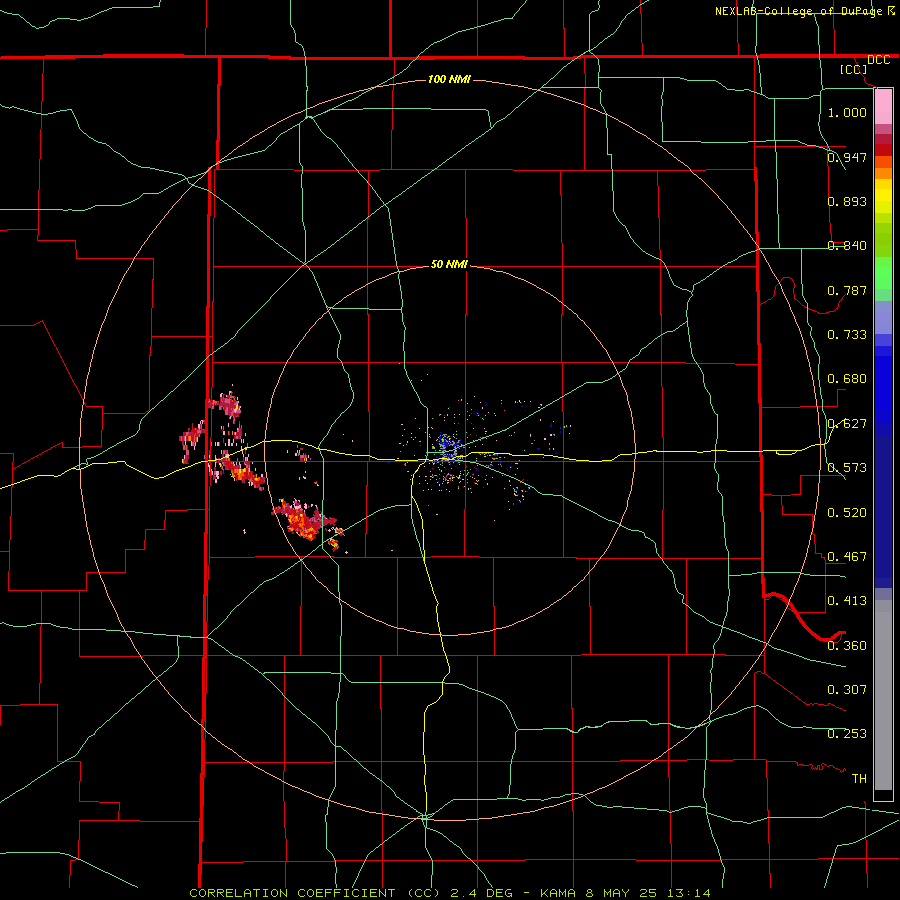Viewport: 900px width, 900px height.
Task: Select the 0.520 scale value
Action: pyautogui.click(x=847, y=512)
